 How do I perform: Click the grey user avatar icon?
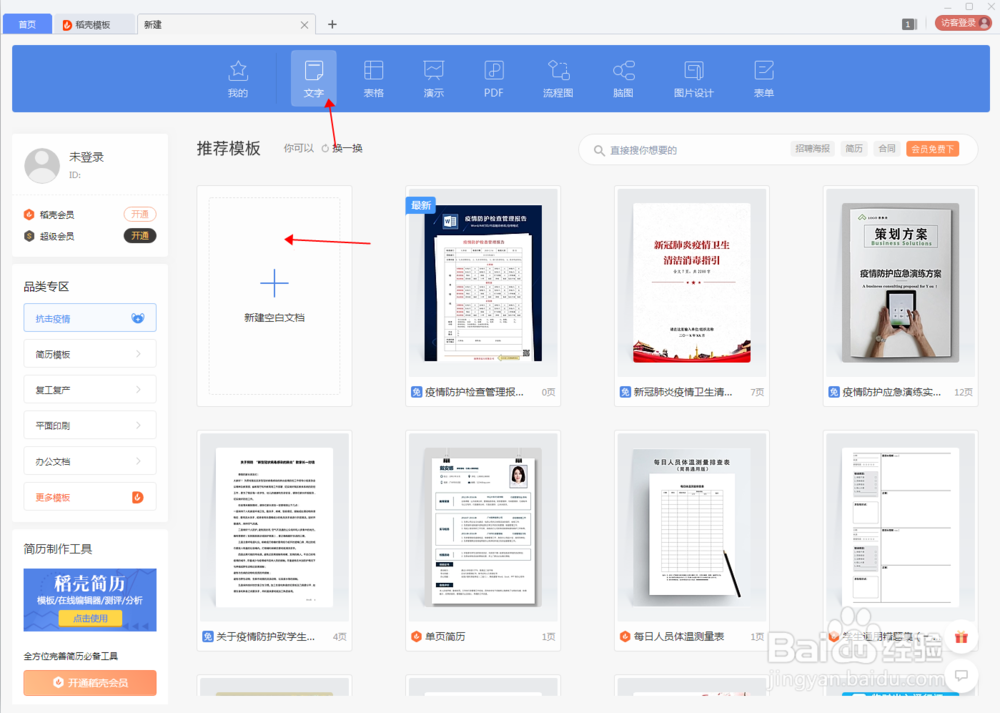click(x=42, y=165)
